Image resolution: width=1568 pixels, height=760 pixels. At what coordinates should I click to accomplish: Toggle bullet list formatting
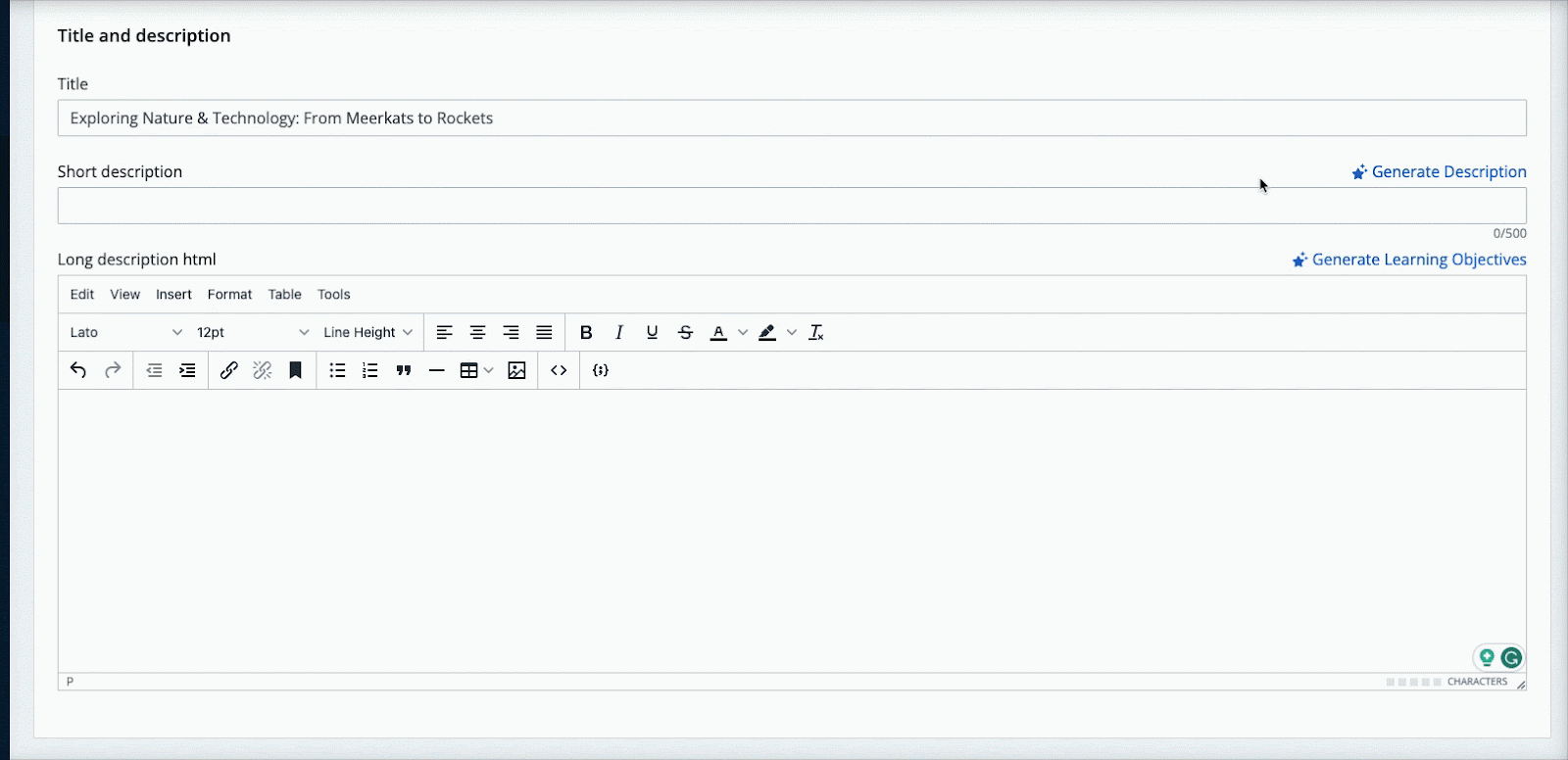click(x=337, y=370)
